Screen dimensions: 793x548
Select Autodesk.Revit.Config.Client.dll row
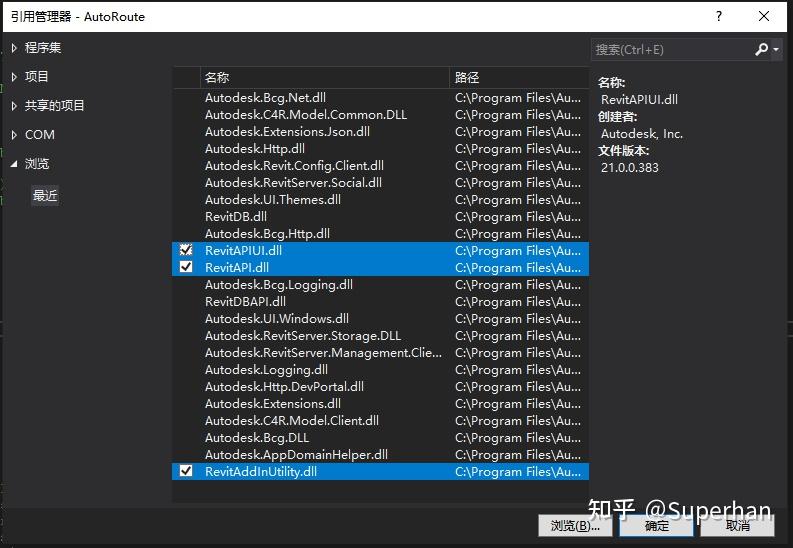pyautogui.click(x=380, y=166)
